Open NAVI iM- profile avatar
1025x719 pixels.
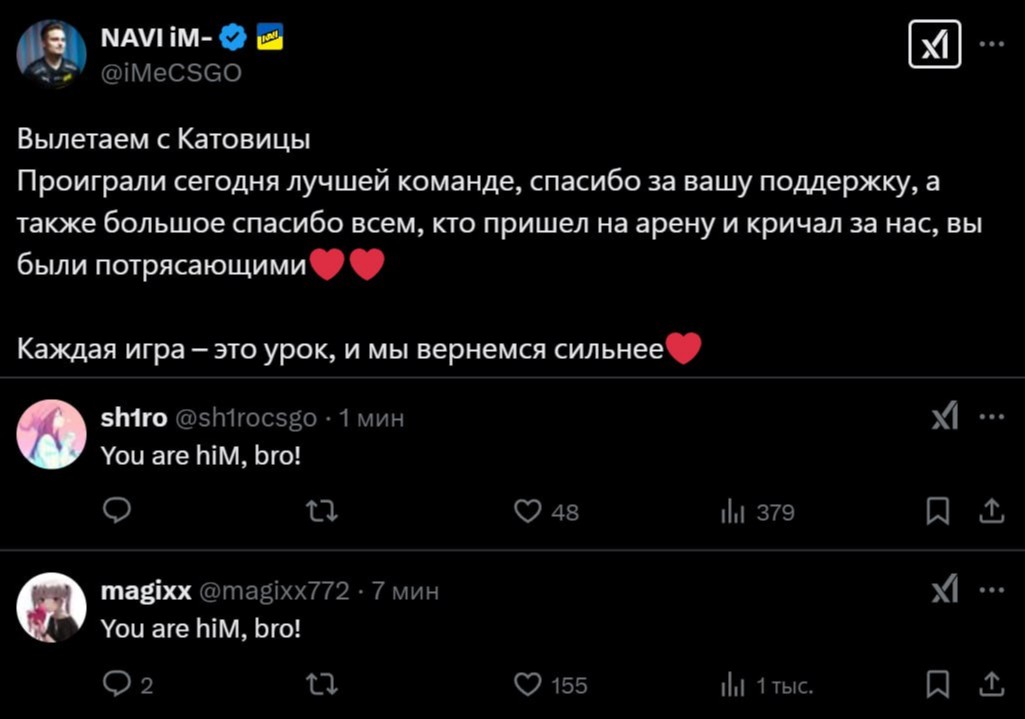(x=52, y=54)
